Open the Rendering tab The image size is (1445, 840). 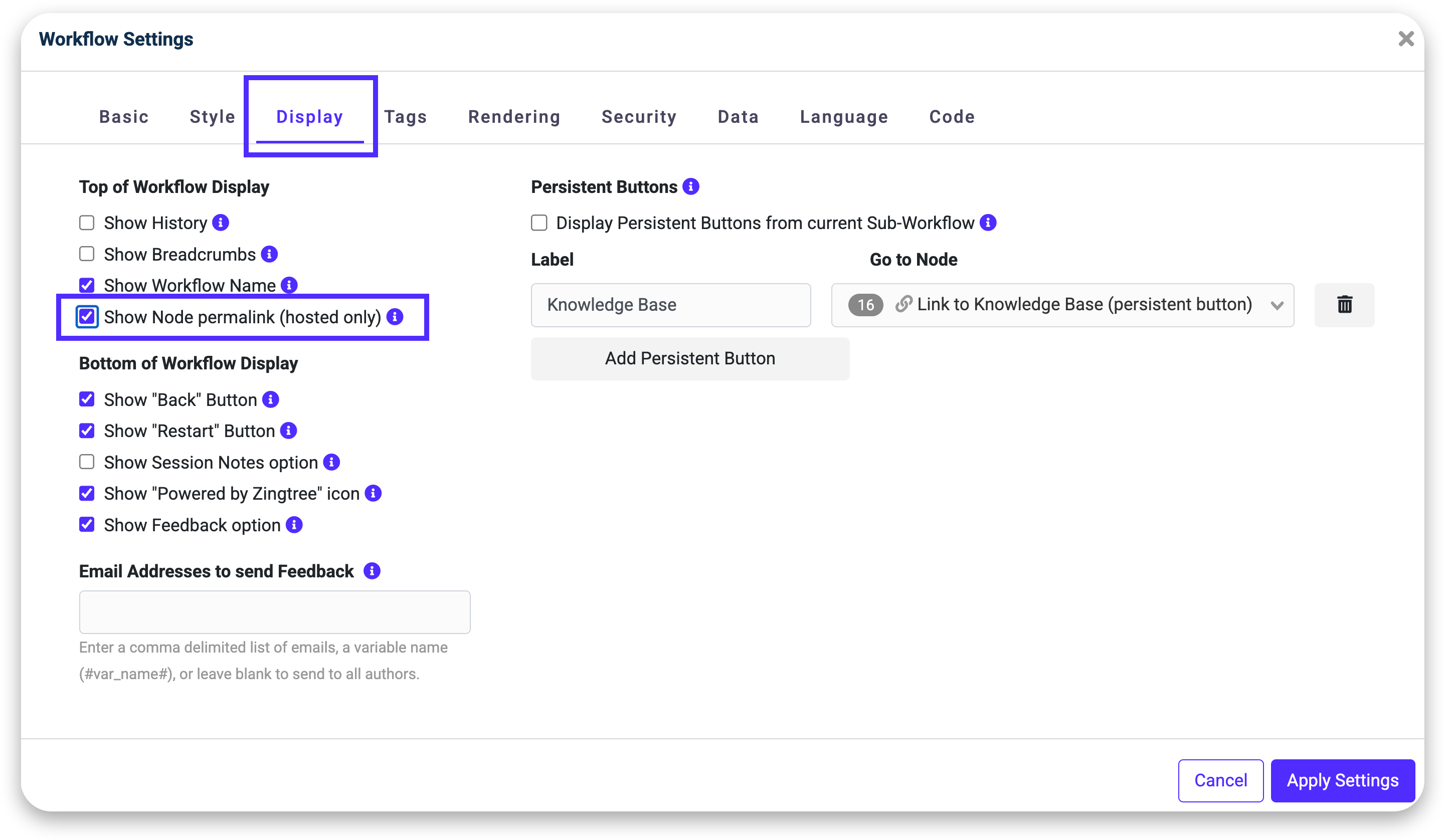[514, 116]
